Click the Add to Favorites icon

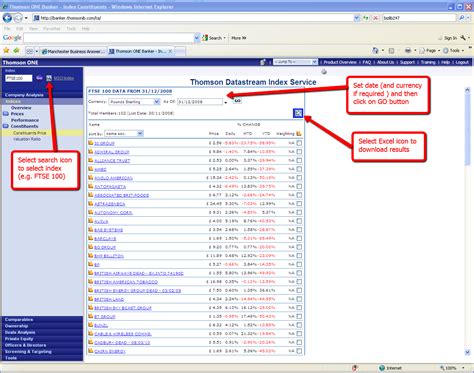pyautogui.click(x=16, y=51)
